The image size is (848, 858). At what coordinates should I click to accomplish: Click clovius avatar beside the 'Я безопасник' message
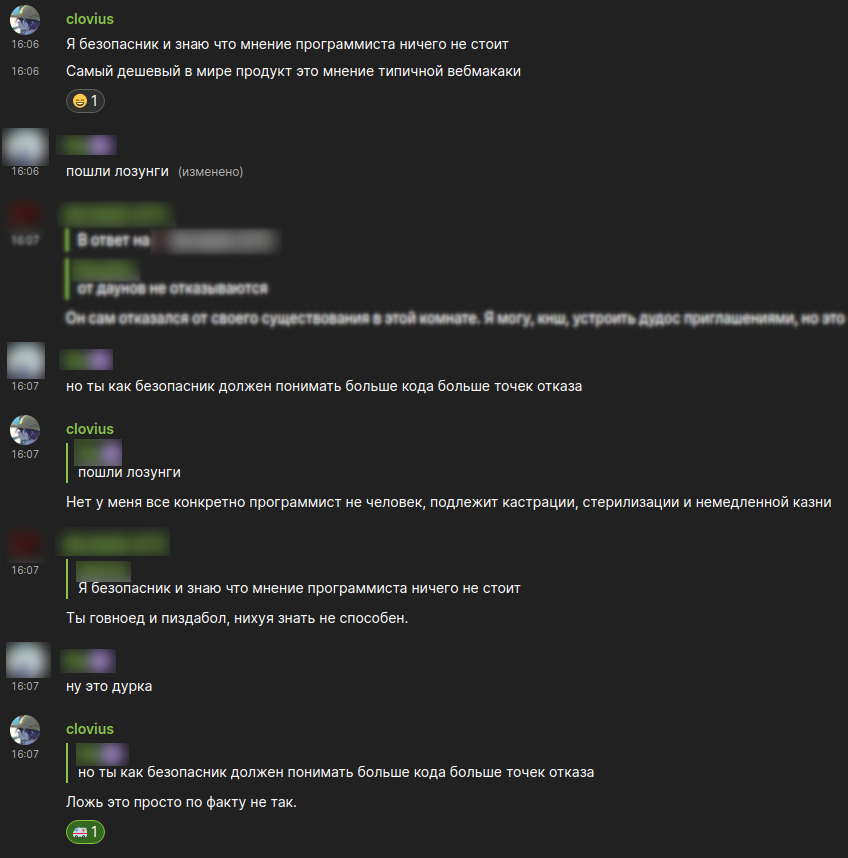[x=25, y=20]
